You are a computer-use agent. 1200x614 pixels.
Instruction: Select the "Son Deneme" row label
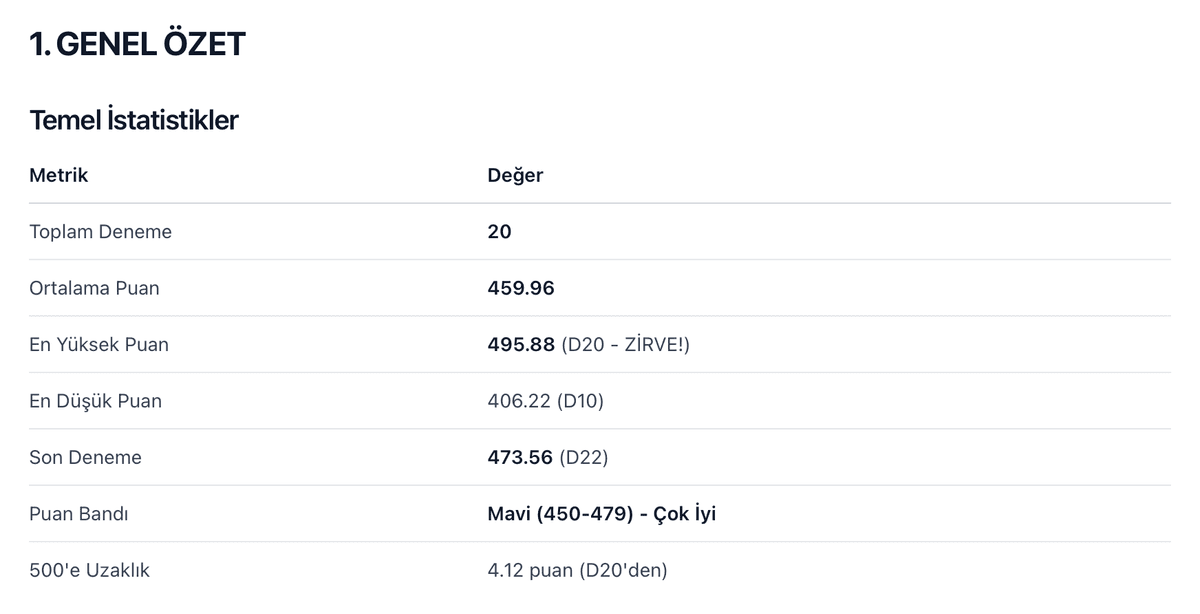click(x=86, y=458)
